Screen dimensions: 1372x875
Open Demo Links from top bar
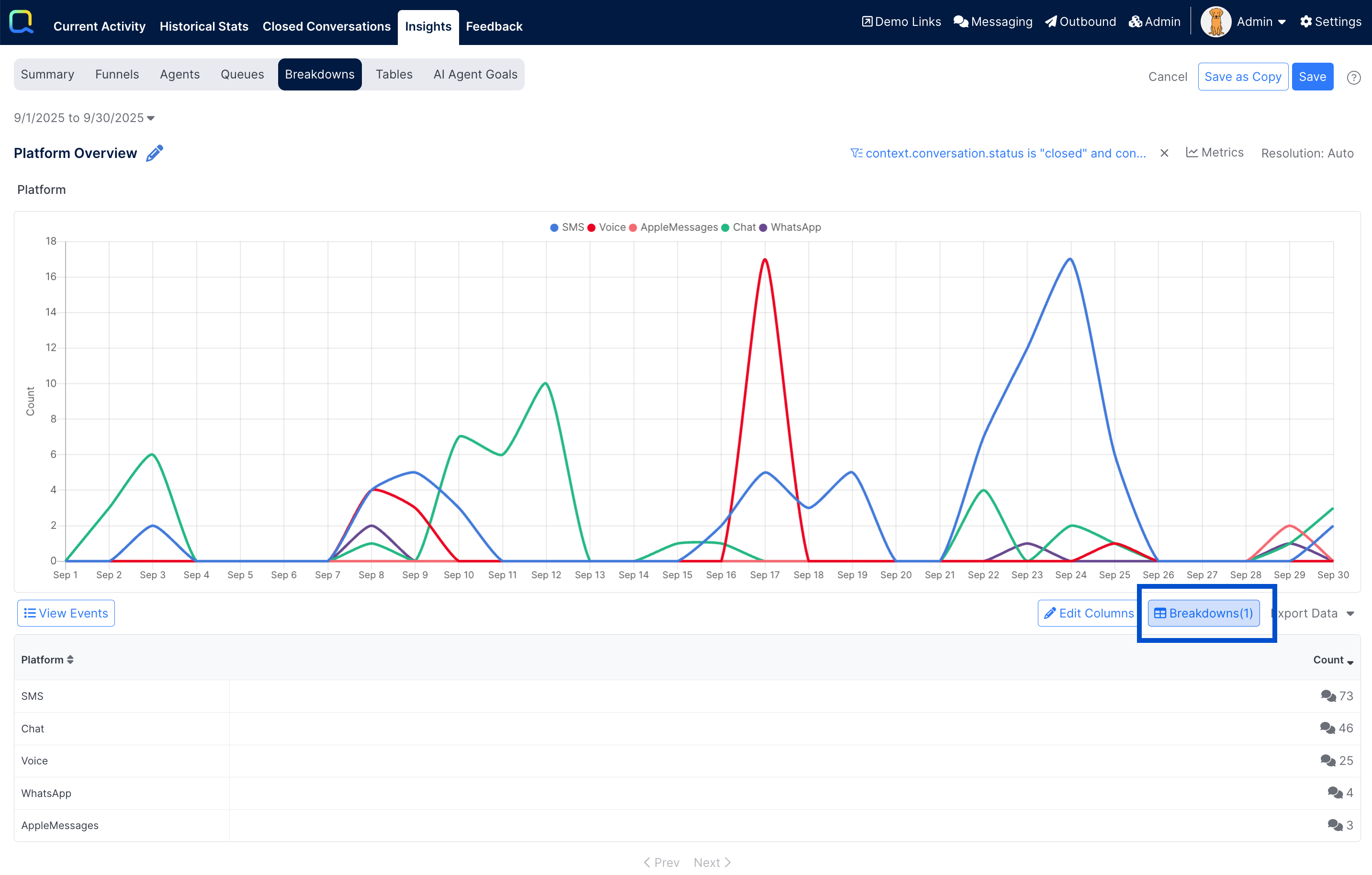(901, 22)
